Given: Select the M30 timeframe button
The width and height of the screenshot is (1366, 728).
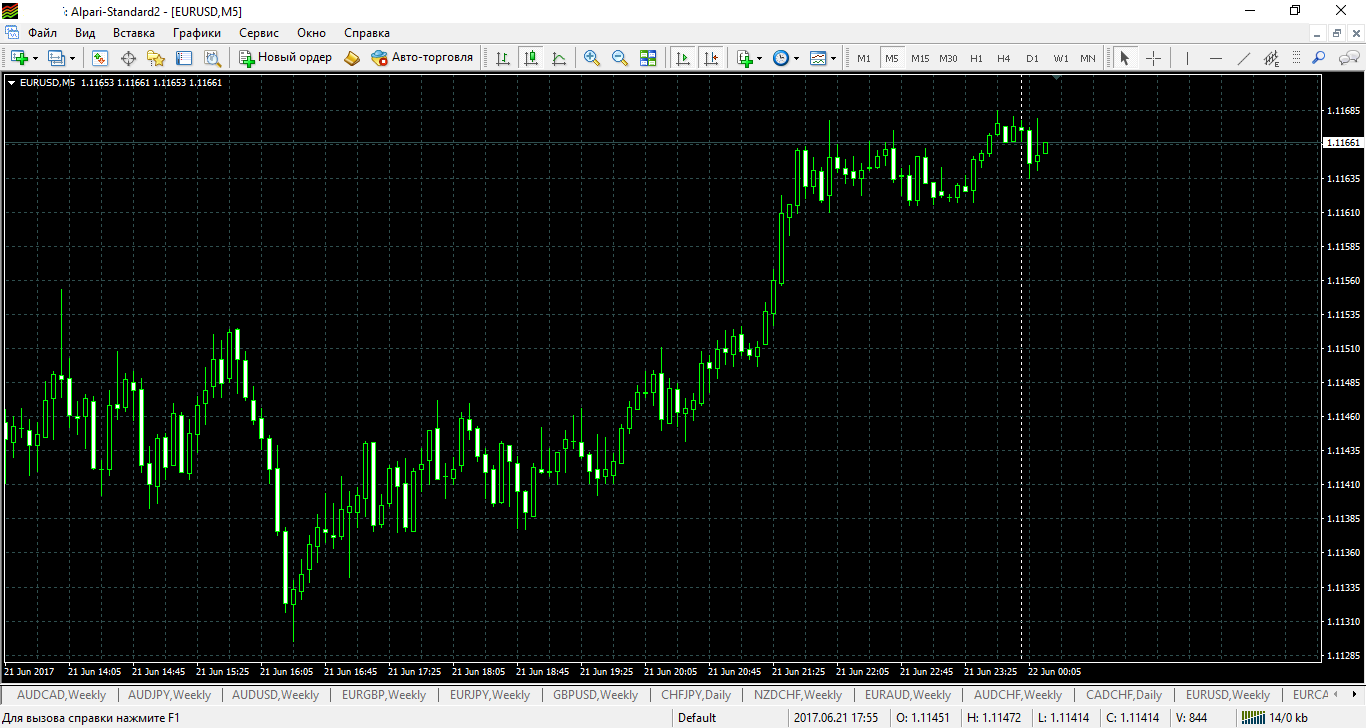Looking at the screenshot, I should pos(948,58).
